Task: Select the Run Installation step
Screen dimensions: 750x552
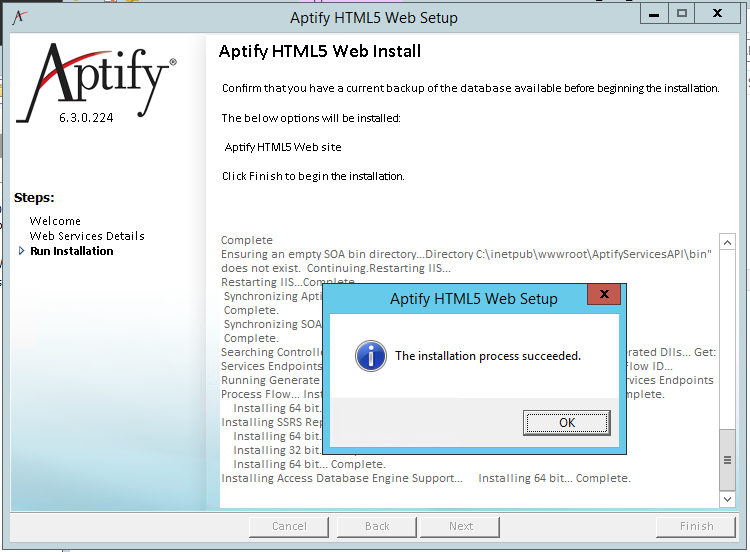Action: click(72, 251)
